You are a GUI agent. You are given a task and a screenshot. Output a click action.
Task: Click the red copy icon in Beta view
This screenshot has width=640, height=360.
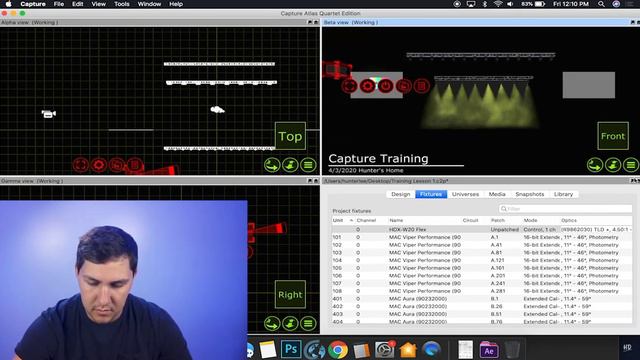(404, 86)
